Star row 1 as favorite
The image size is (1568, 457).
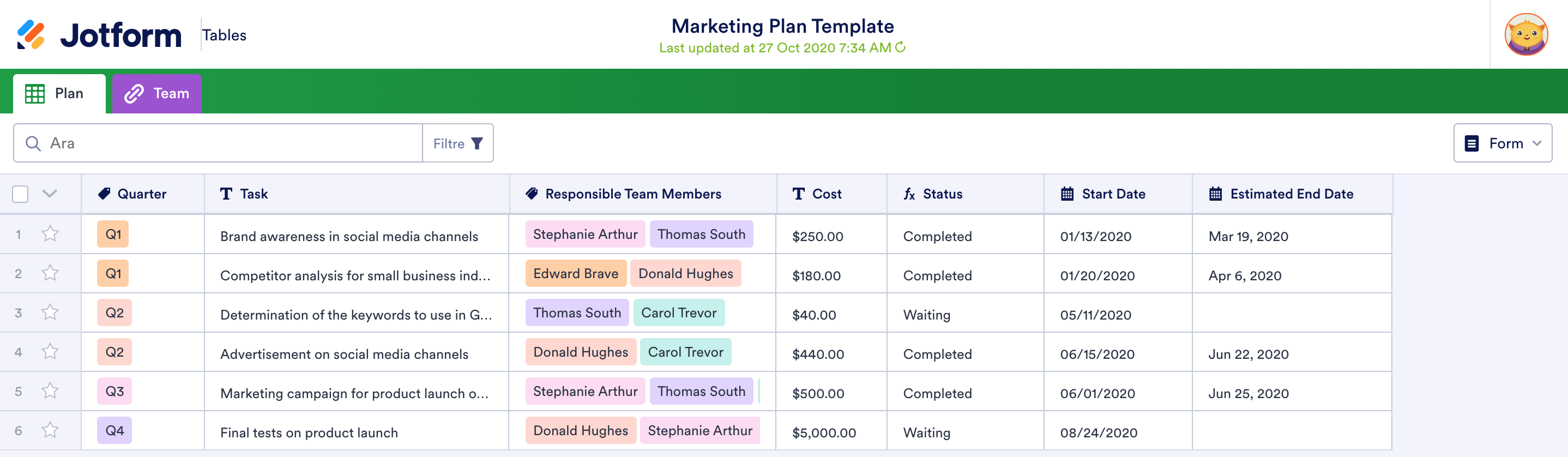(50, 234)
